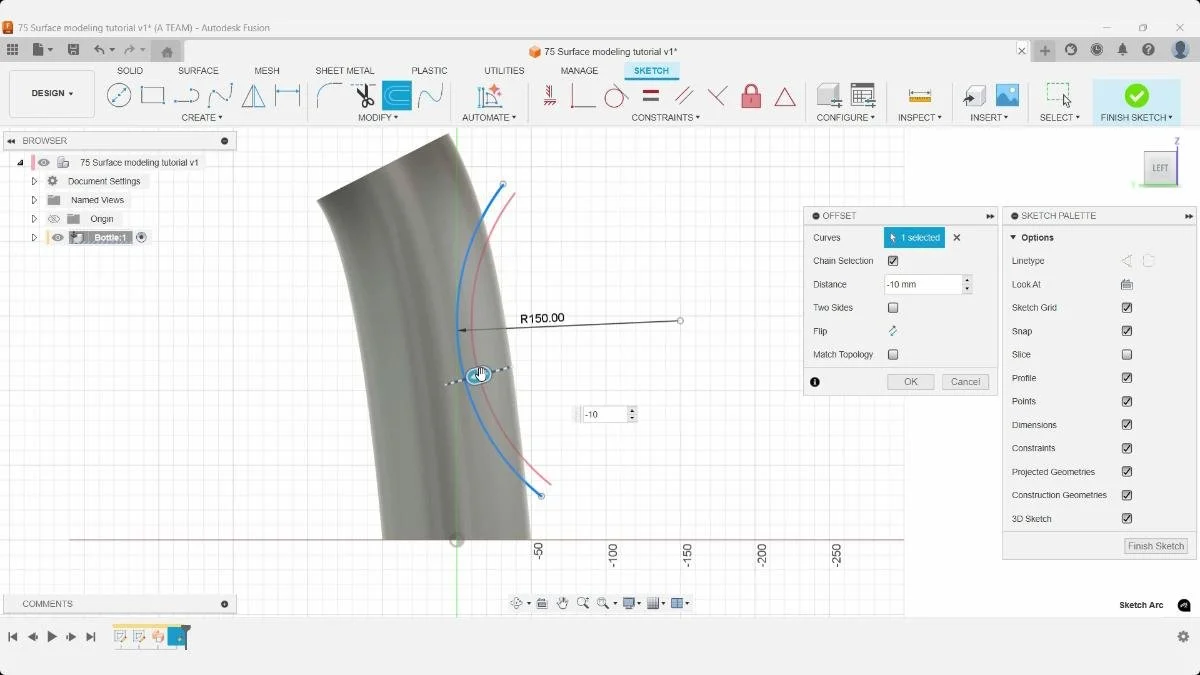Open the Change Parameters table icon
Screen dimensions: 1200x675
click(x=862, y=95)
